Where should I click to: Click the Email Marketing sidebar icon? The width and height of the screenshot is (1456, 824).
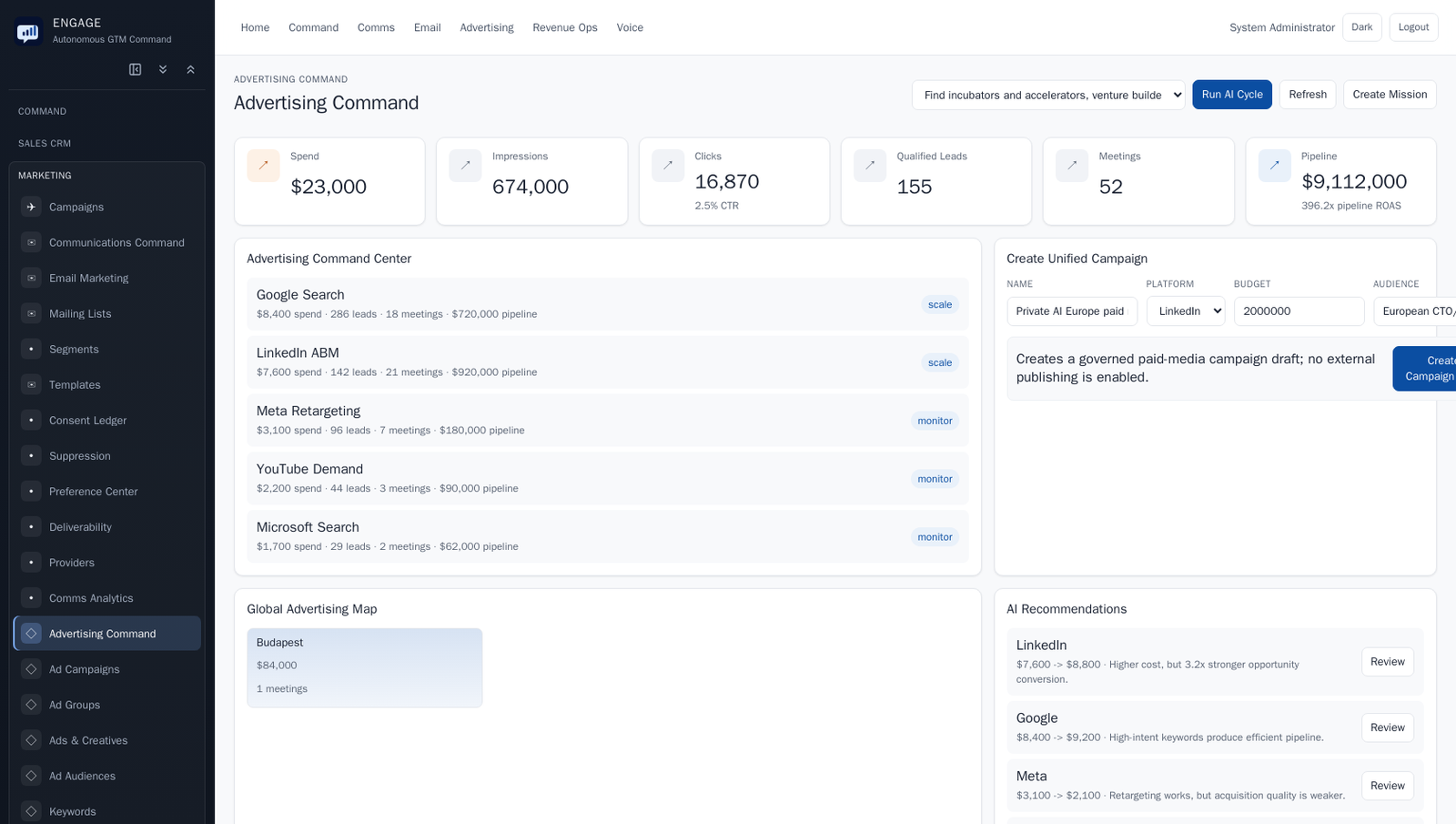[x=31, y=278]
